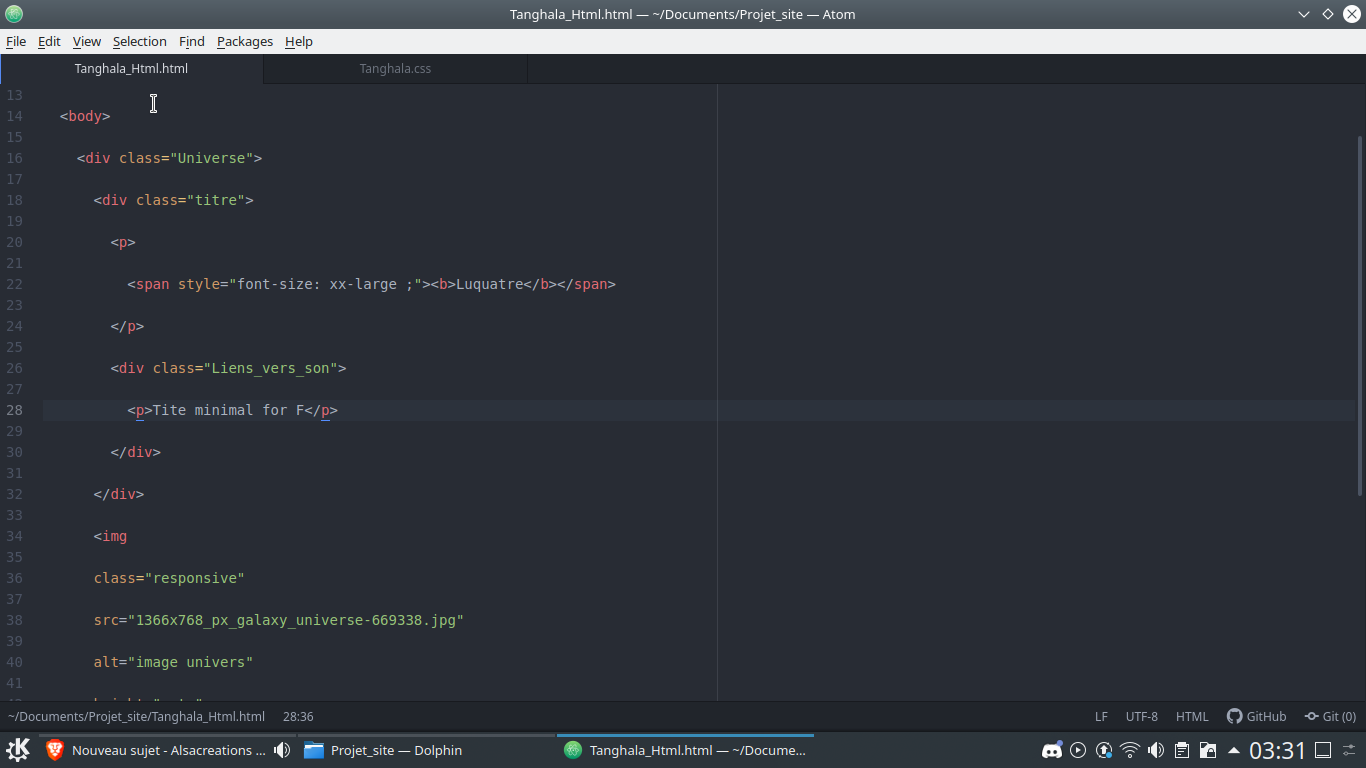Viewport: 1366px width, 768px height.
Task: Click the Atom Tanghala_Html.html taskbar entry
Action: tap(685, 750)
